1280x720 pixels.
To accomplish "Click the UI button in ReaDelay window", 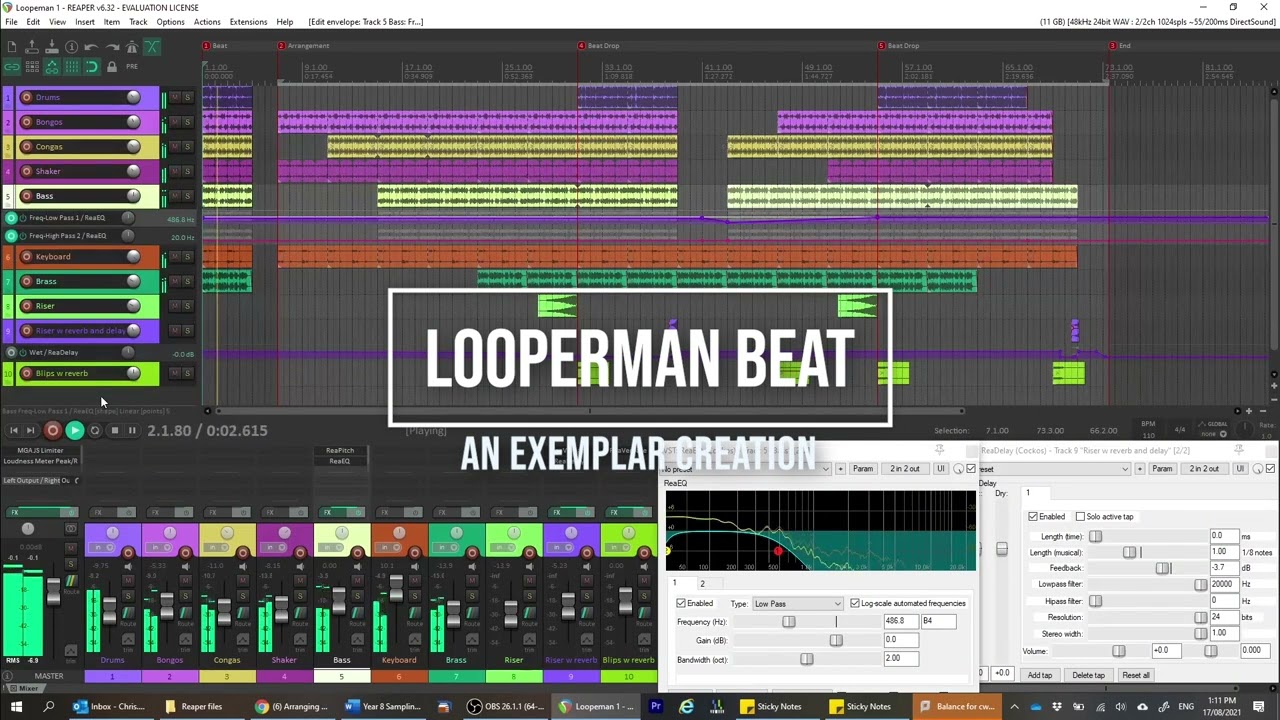I will (1241, 469).
